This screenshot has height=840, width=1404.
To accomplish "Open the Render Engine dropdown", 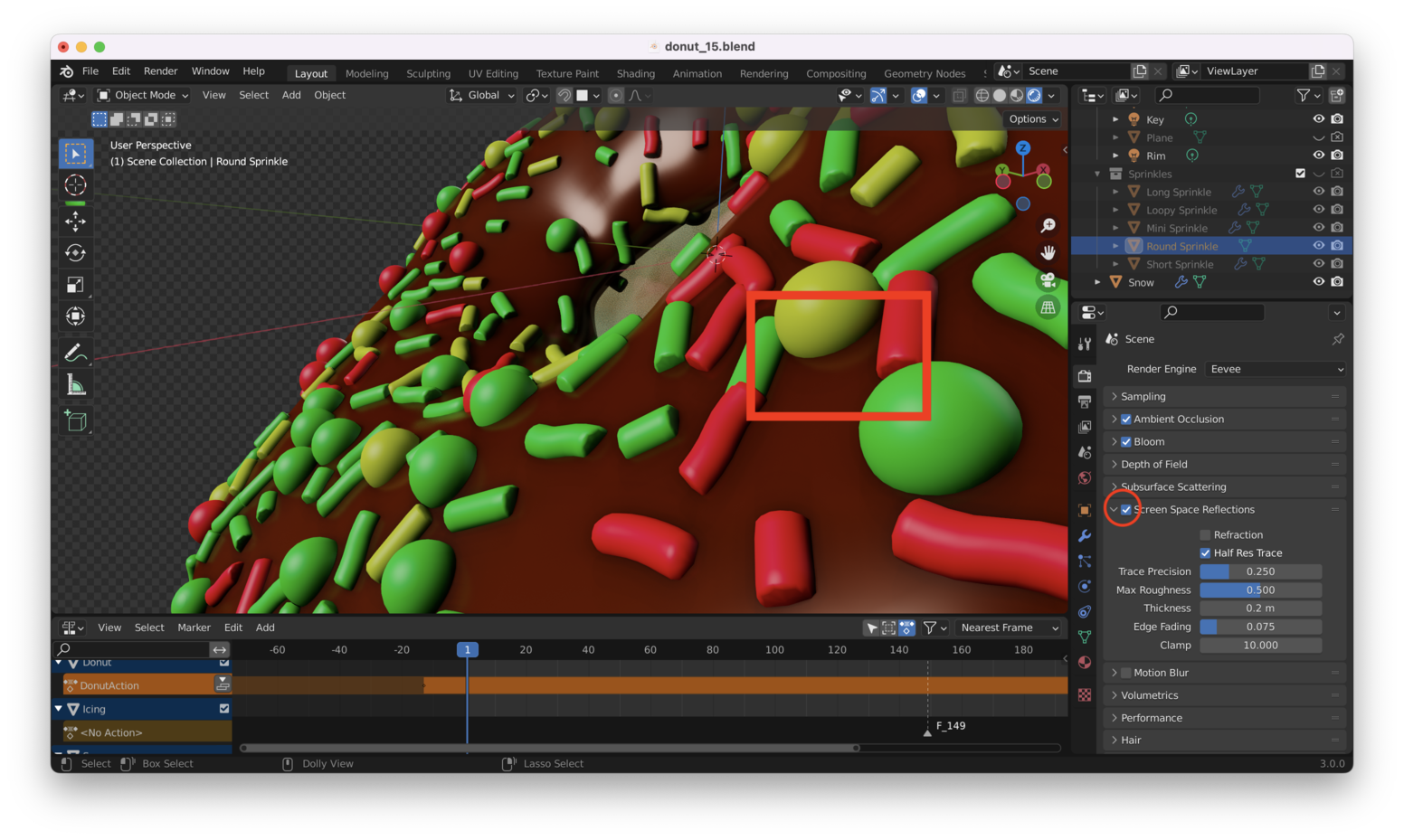I will click(x=1274, y=369).
